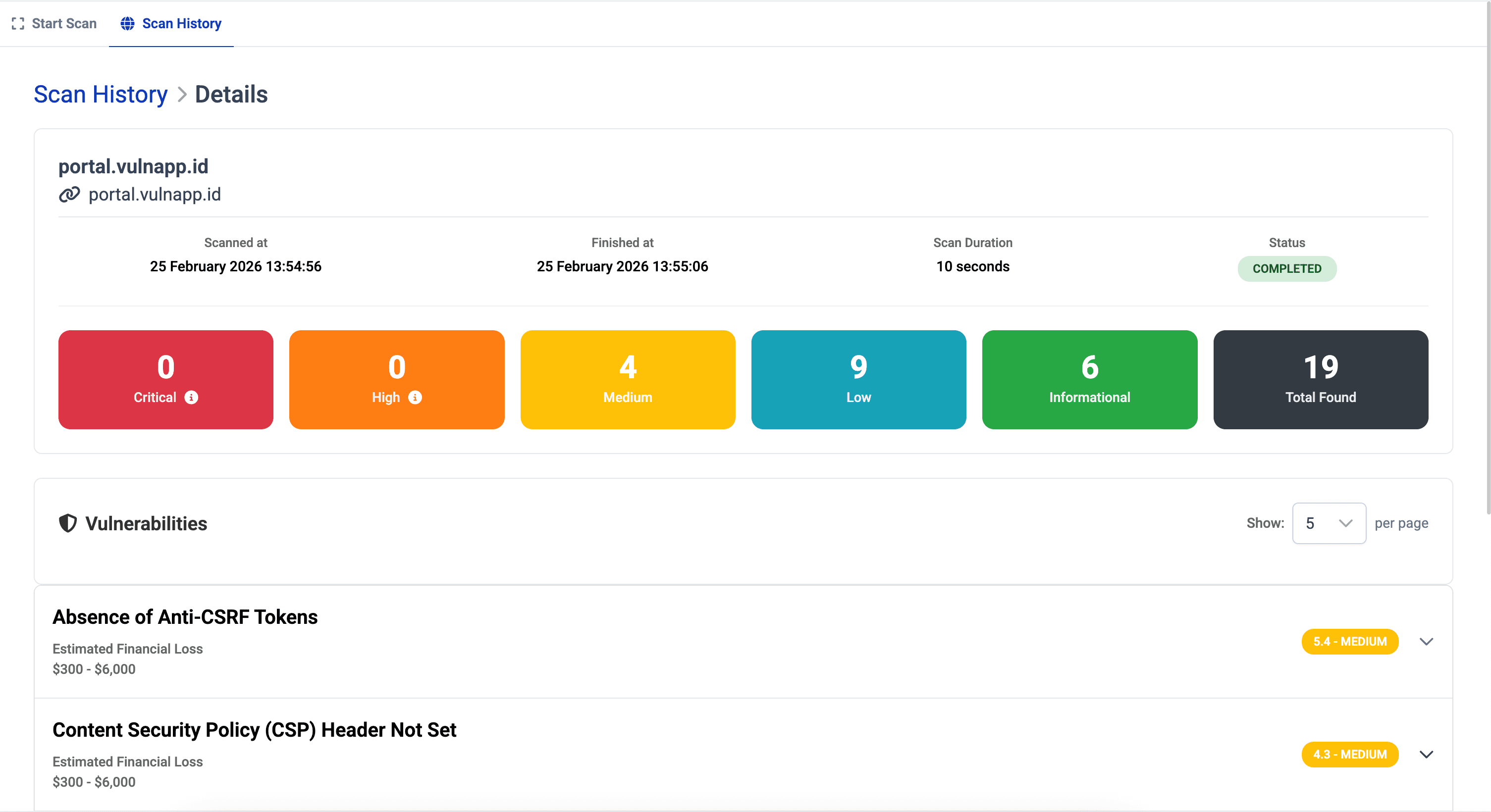The width and height of the screenshot is (1491, 812).
Task: Click the info icon on the Critical card
Action: click(192, 397)
